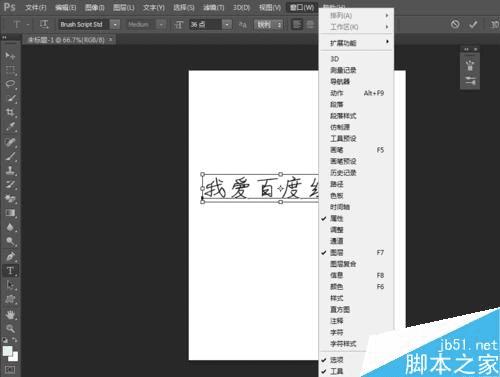Open the 图像(I) menu
Viewport: 500px width, 377px height.
pyautogui.click(x=95, y=7)
